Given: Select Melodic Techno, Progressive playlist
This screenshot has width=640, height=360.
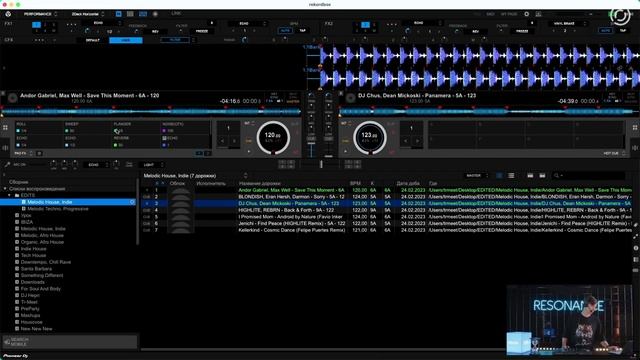Looking at the screenshot, I should point(58,209).
